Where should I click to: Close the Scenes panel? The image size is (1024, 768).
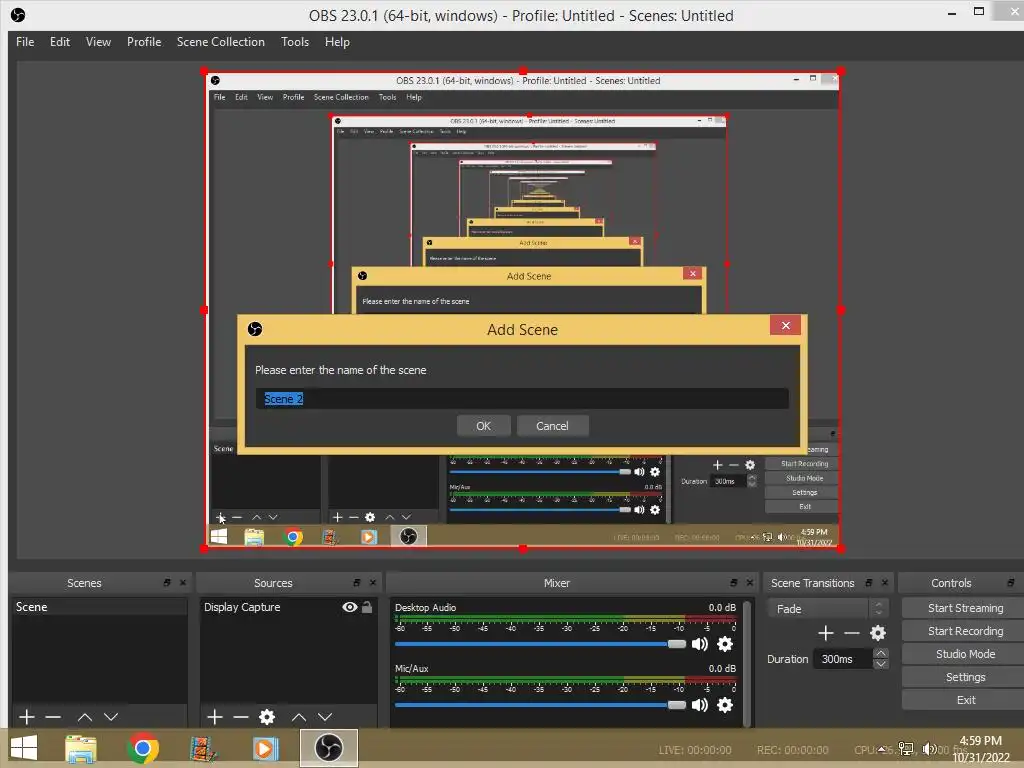pos(183,583)
